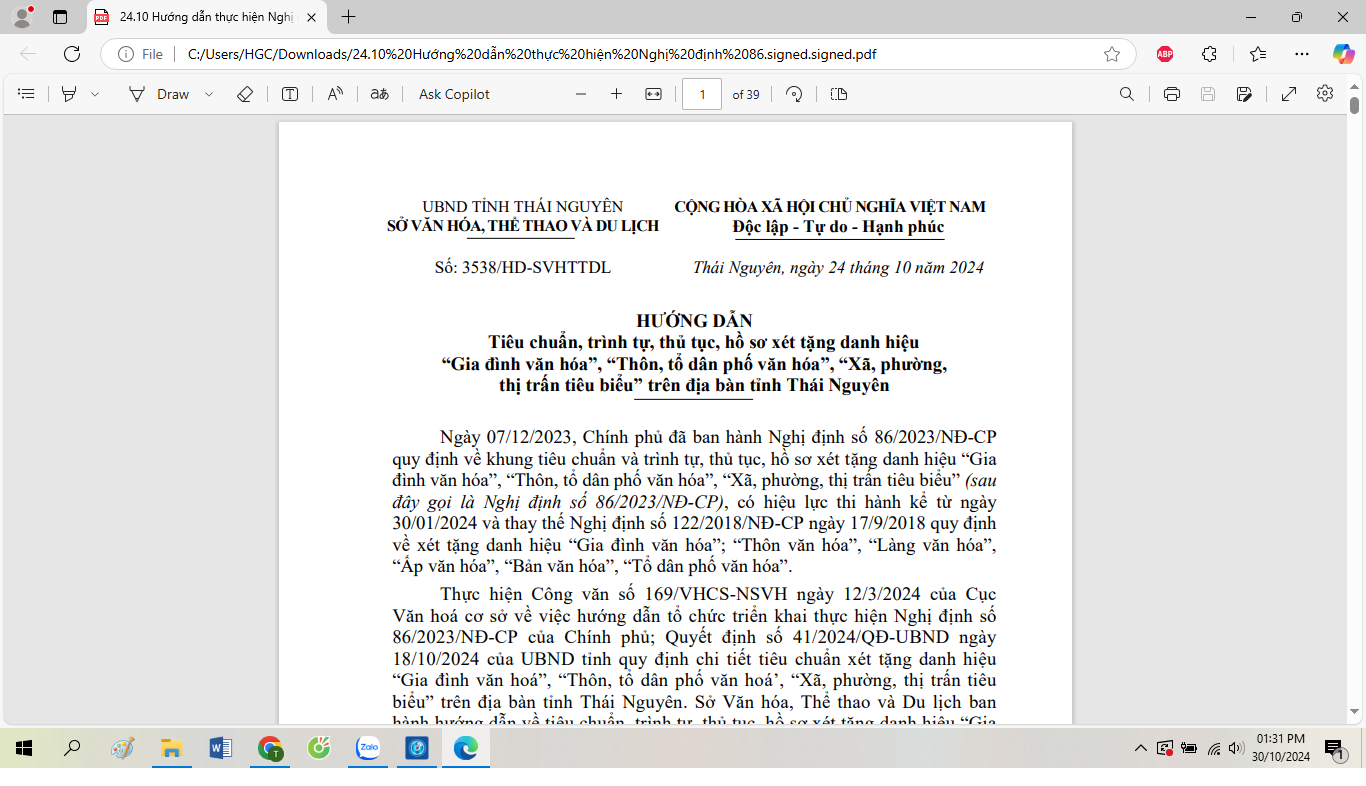This screenshot has height=786, width=1366.
Task: Start Read aloud
Action: point(335,94)
